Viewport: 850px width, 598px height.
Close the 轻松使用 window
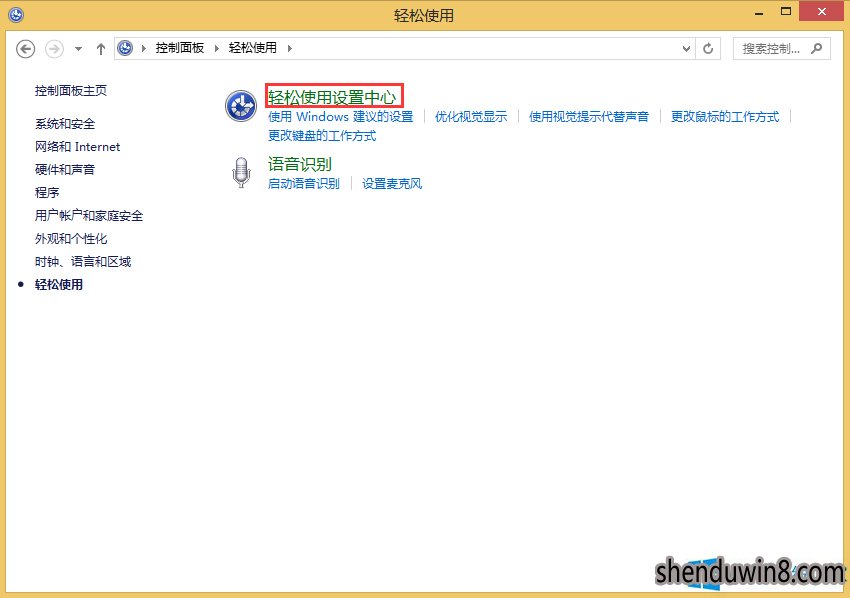822,11
